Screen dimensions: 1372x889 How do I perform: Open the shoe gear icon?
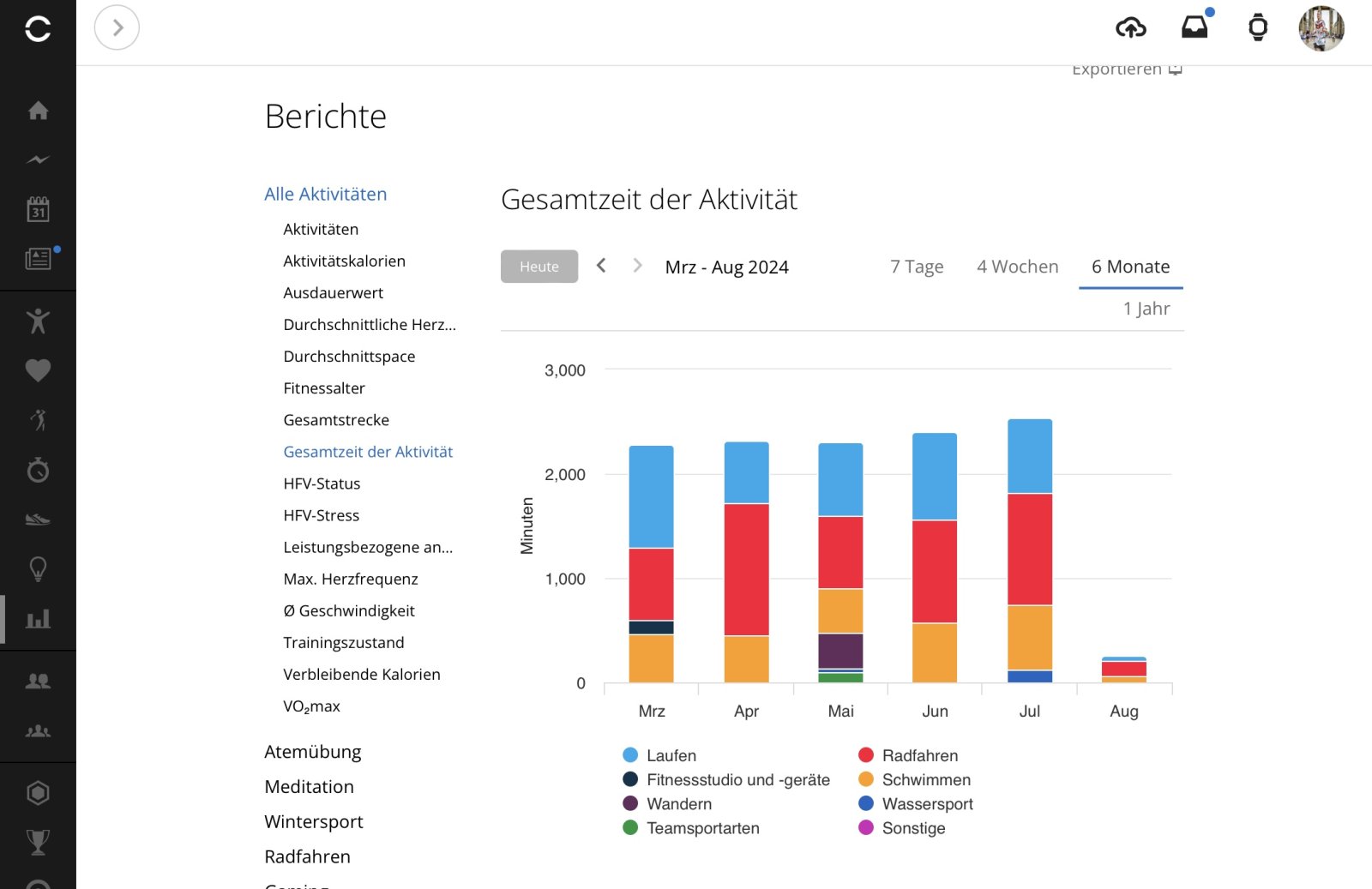38,520
